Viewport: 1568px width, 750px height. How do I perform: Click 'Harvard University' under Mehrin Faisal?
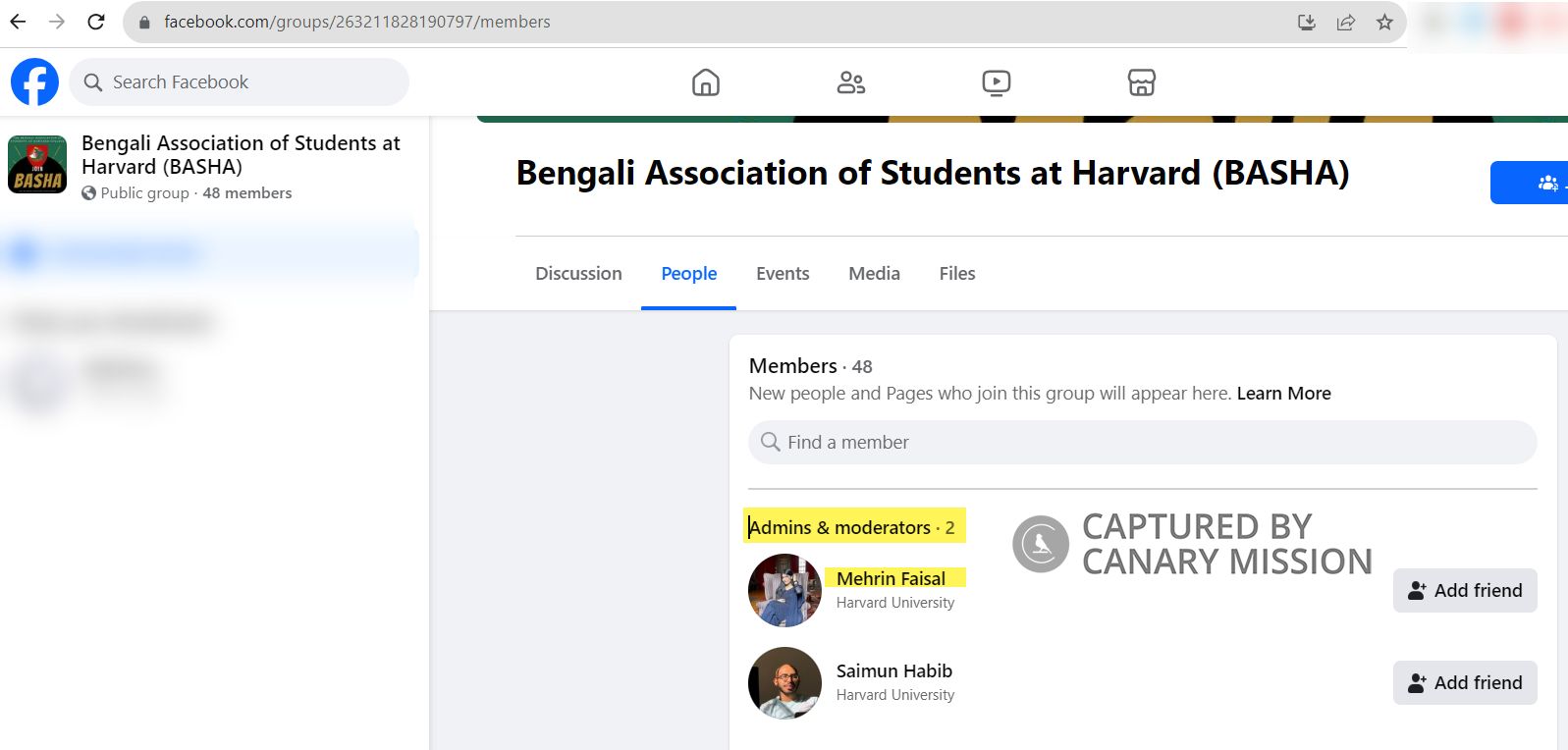pyautogui.click(x=895, y=603)
